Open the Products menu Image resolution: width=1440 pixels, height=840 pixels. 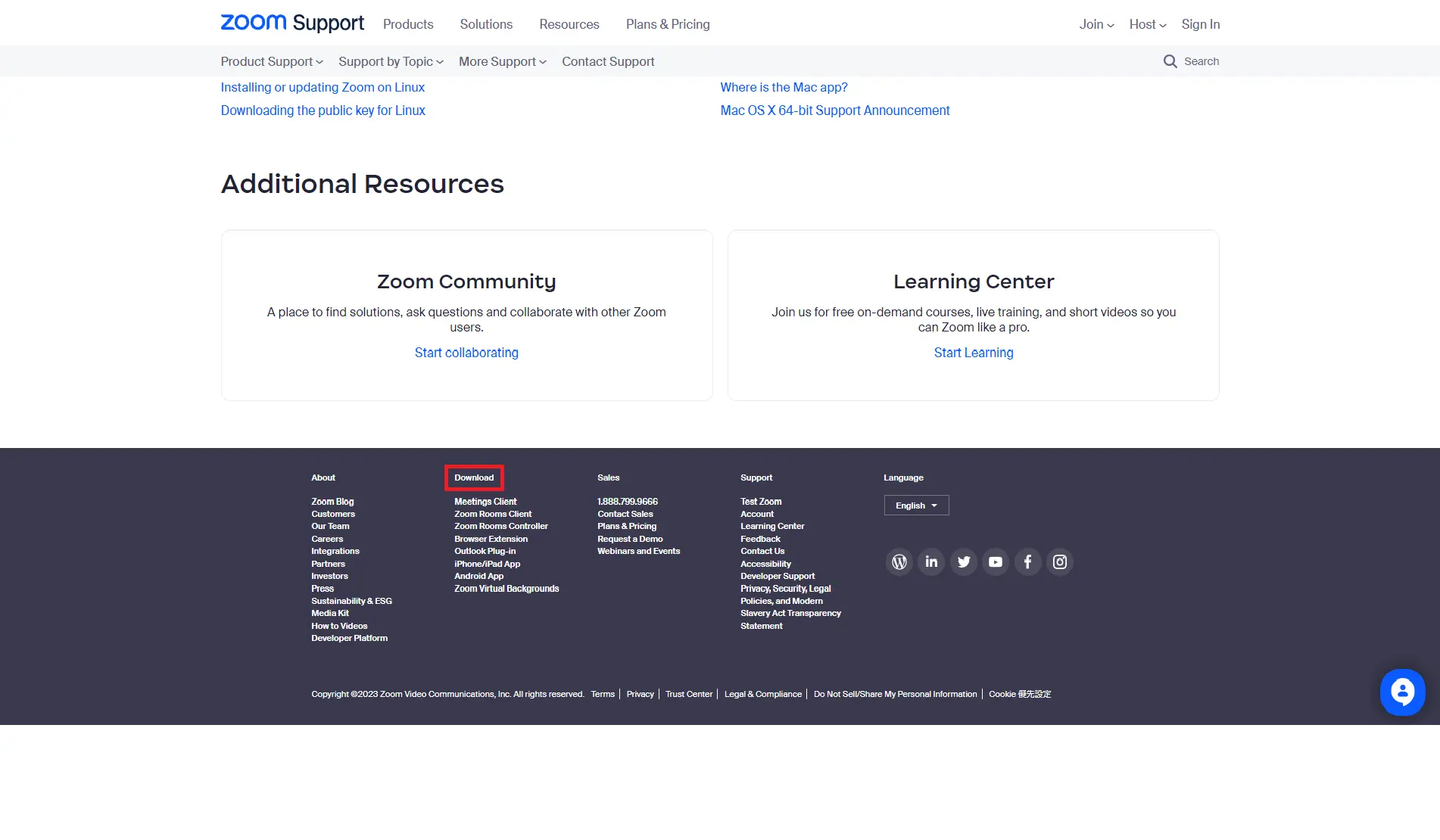408,24
